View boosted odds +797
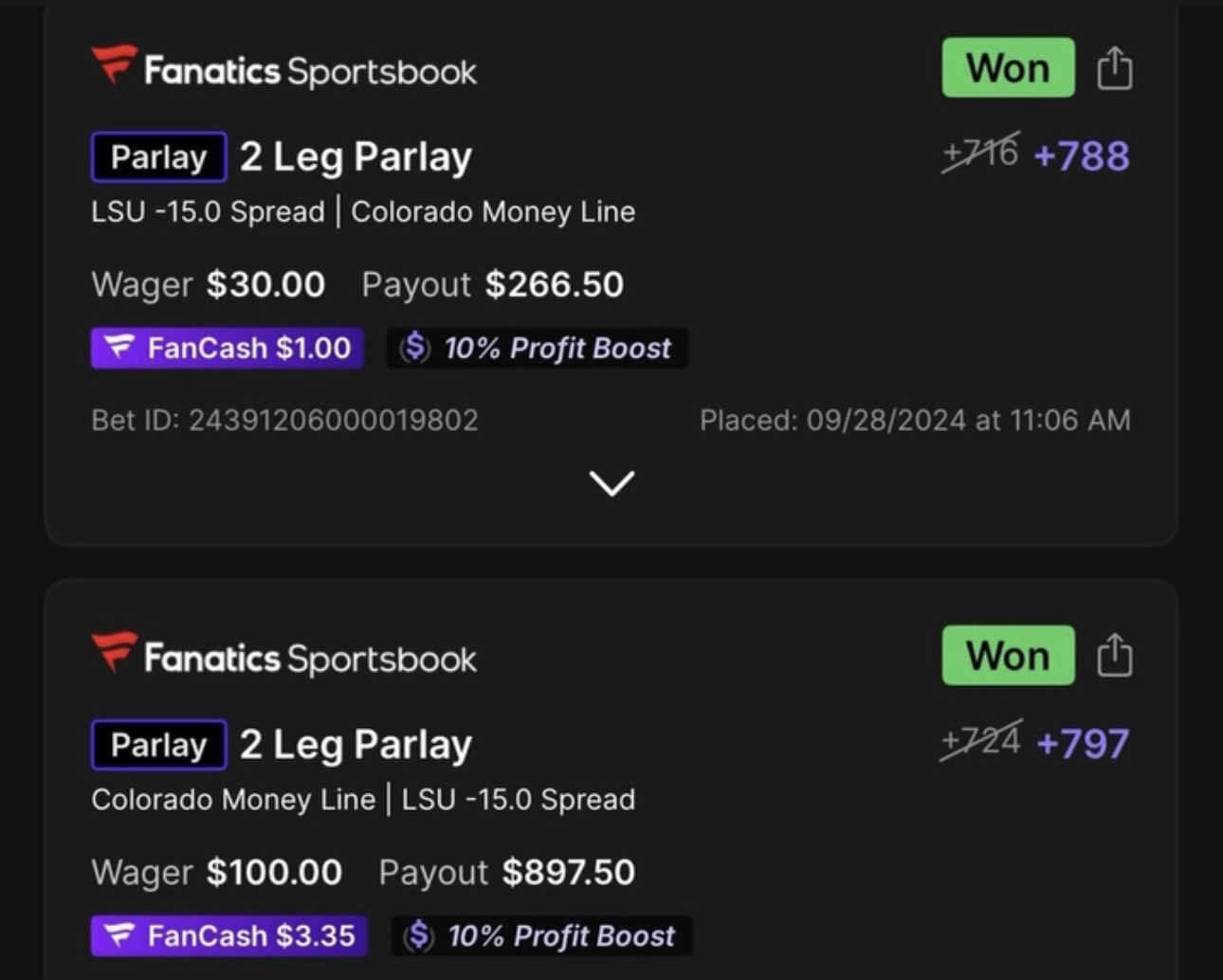This screenshot has height=980, width=1223. (x=1084, y=744)
